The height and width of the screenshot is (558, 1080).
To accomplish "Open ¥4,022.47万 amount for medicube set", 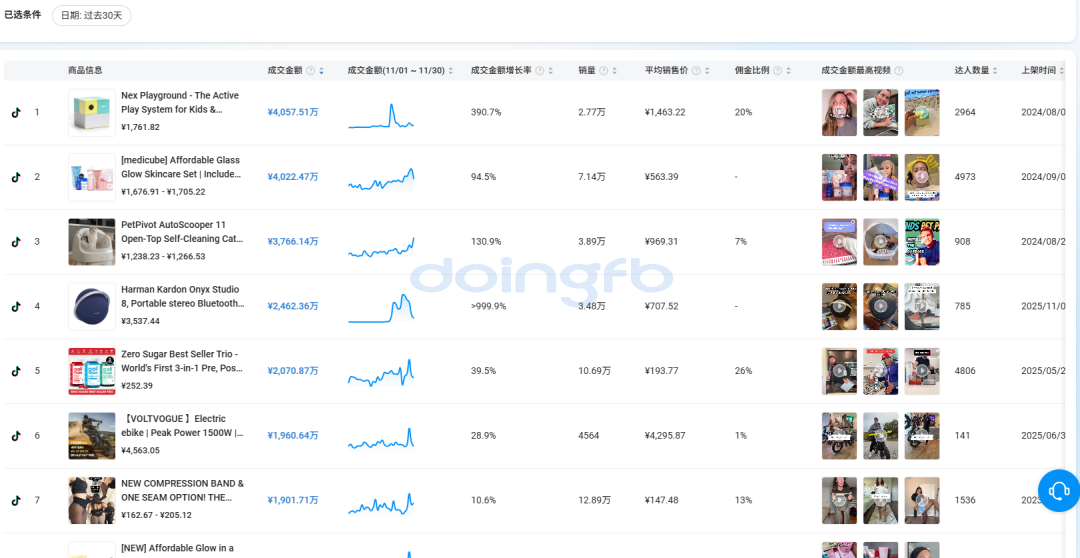I will coord(292,177).
